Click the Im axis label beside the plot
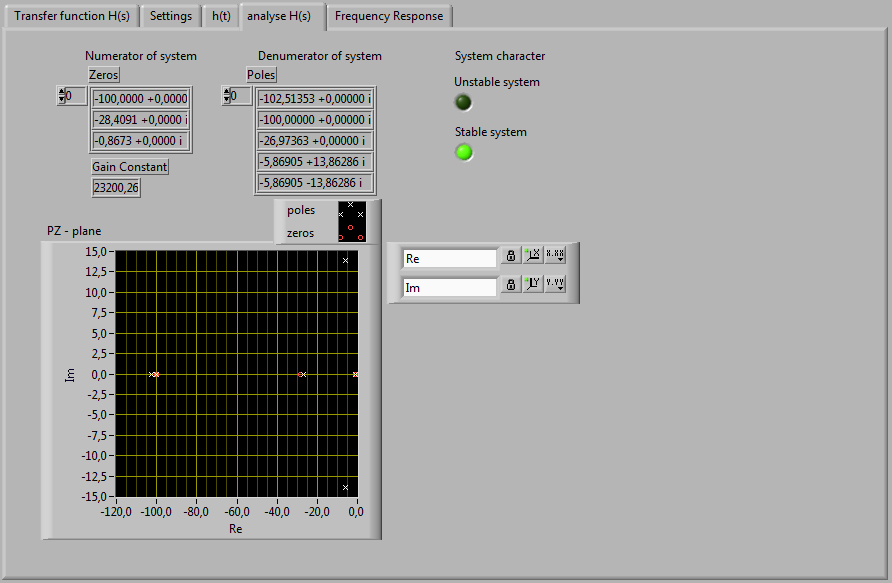Viewport: 892px width, 583px height. tap(70, 375)
